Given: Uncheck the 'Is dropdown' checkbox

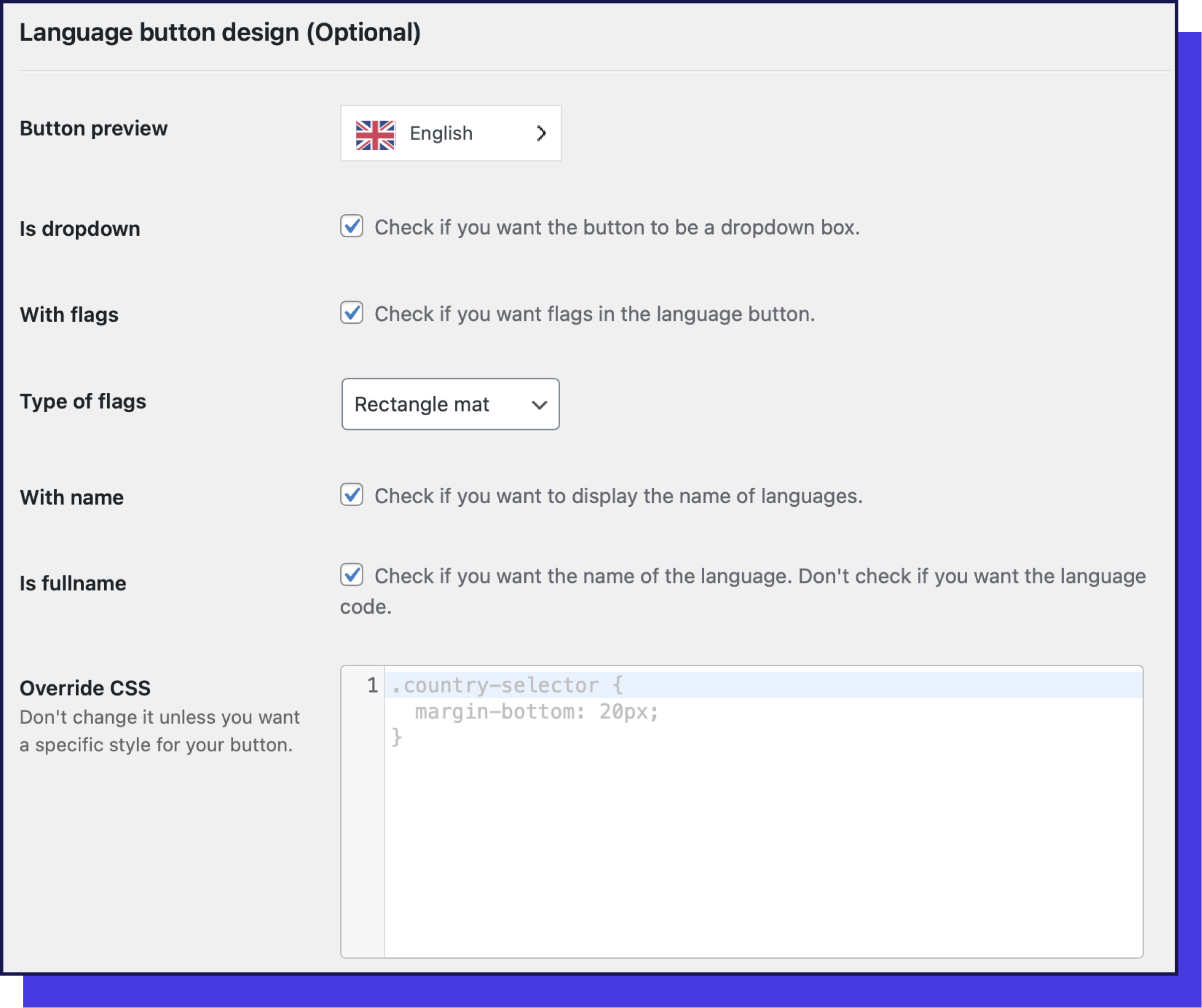Looking at the screenshot, I should pos(351,227).
